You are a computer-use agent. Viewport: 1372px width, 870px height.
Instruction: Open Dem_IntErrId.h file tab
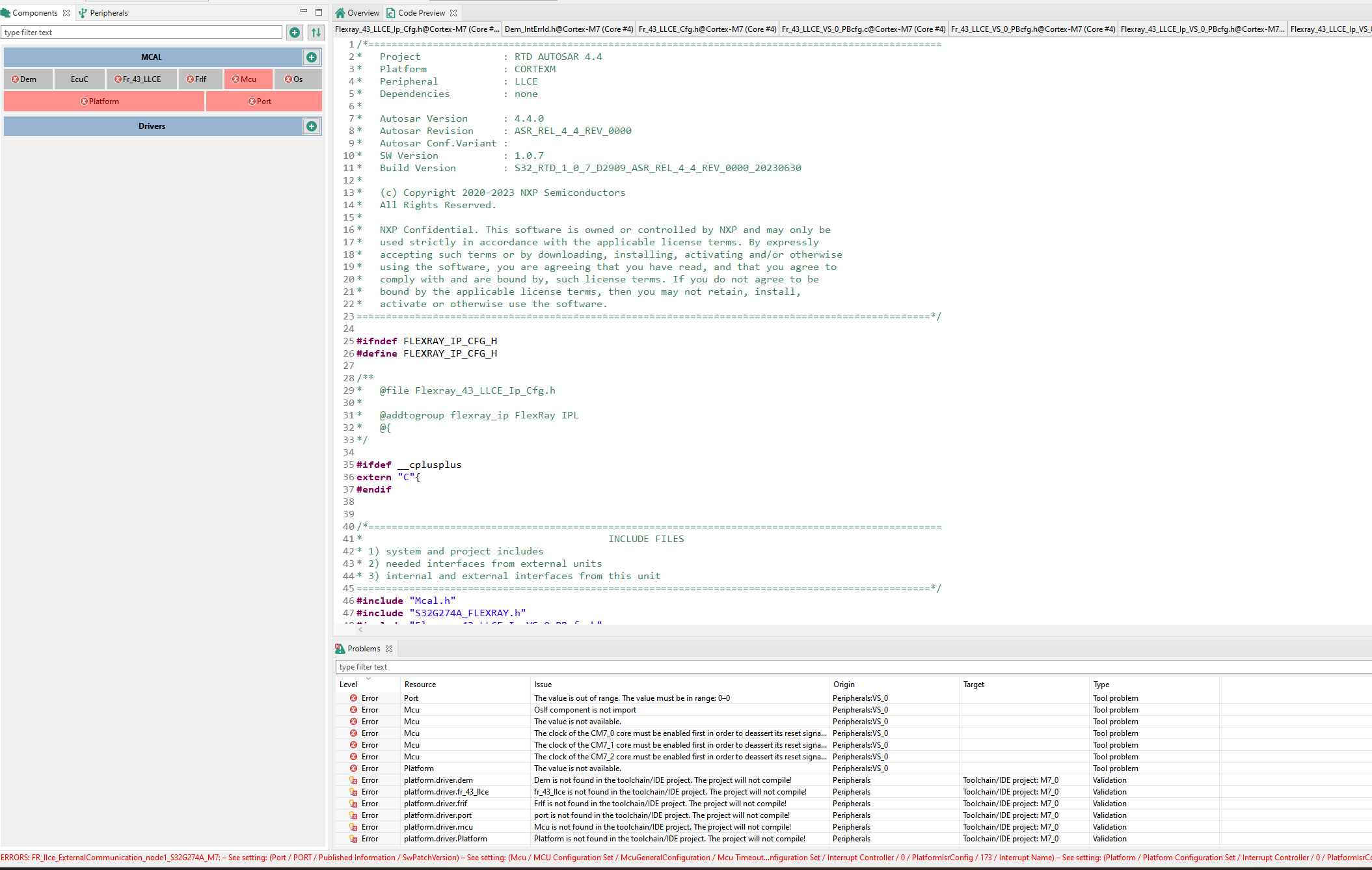tap(568, 29)
